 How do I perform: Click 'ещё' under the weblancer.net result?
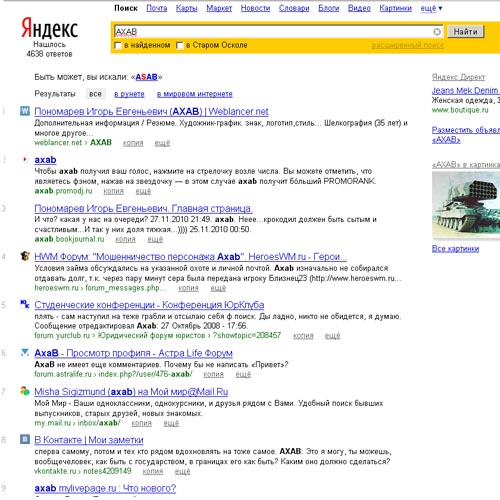click(x=162, y=143)
